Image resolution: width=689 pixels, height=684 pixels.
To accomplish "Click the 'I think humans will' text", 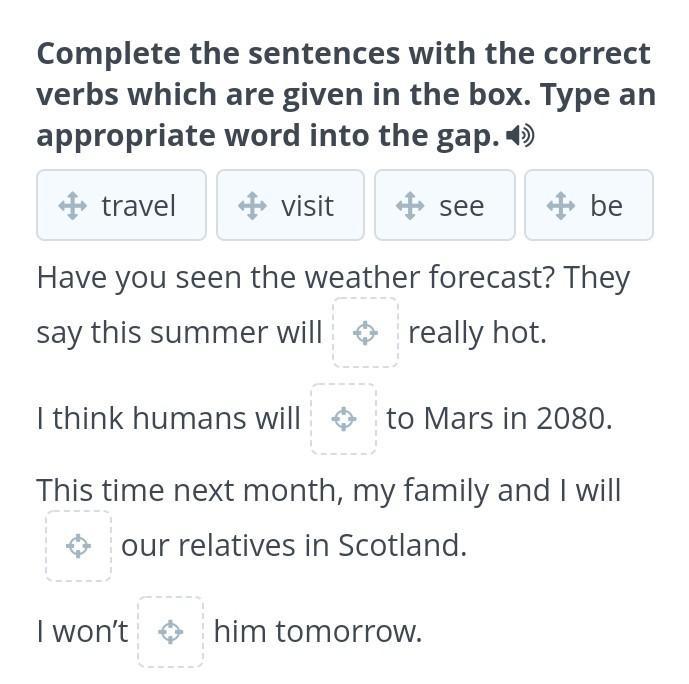I will point(168,418).
